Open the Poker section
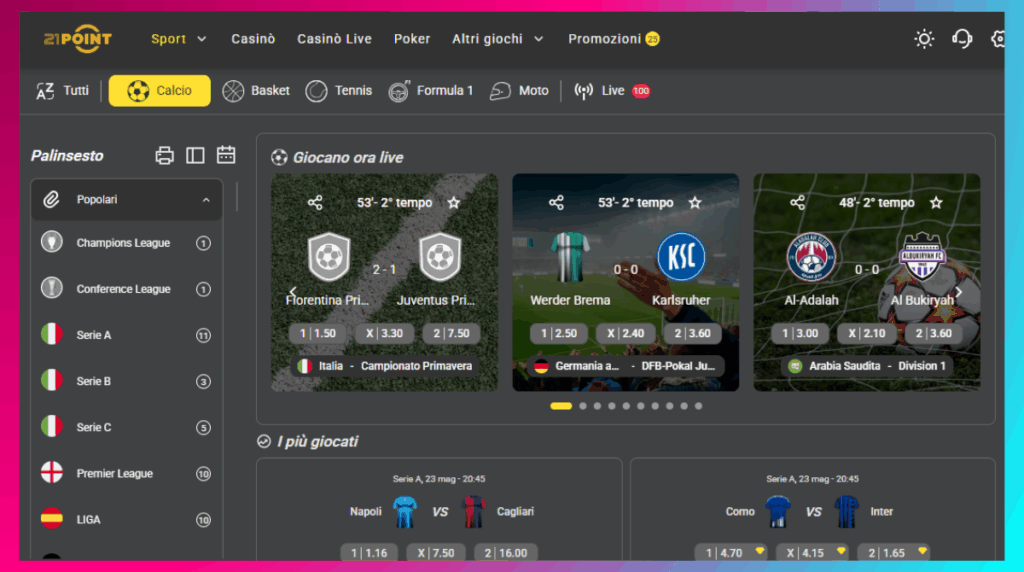This screenshot has height=572, width=1024. (411, 39)
